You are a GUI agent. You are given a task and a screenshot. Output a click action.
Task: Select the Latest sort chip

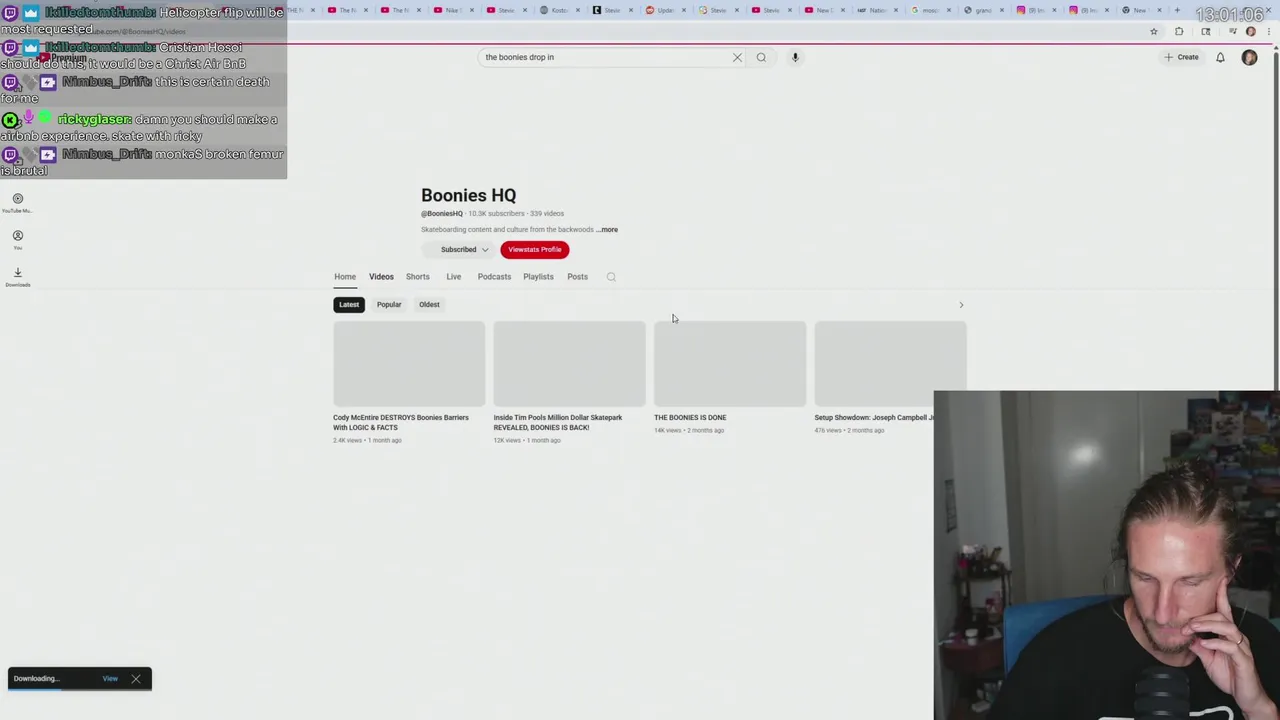[x=349, y=304]
